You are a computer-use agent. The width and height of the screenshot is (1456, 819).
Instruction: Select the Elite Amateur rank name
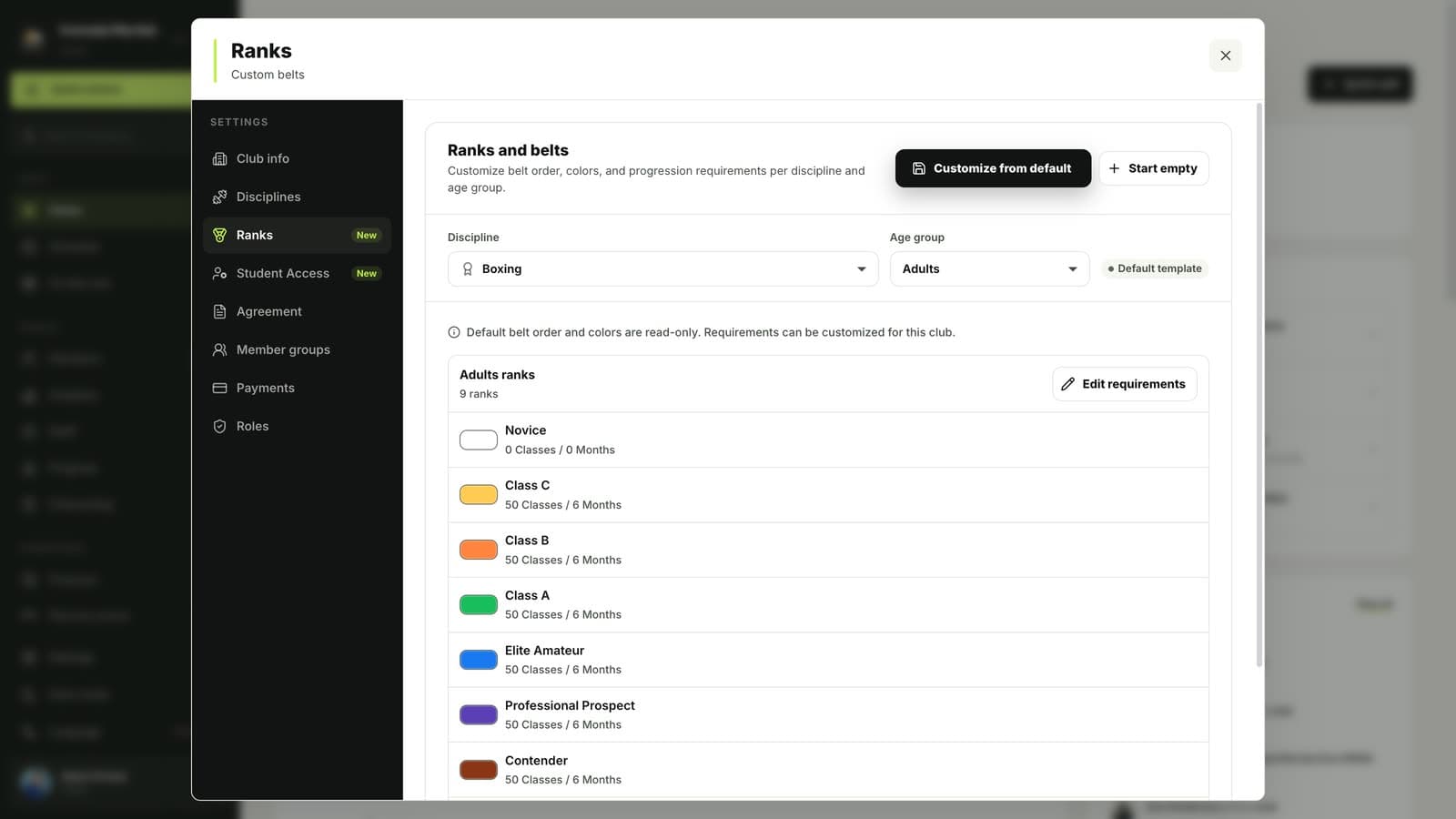pos(544,651)
